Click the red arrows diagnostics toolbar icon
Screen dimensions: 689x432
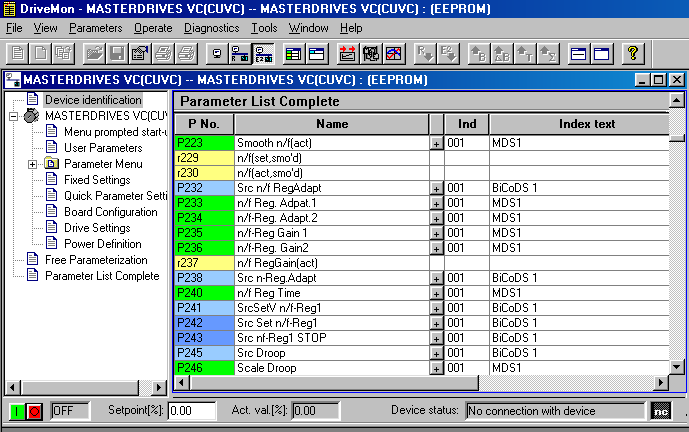[x=348, y=54]
